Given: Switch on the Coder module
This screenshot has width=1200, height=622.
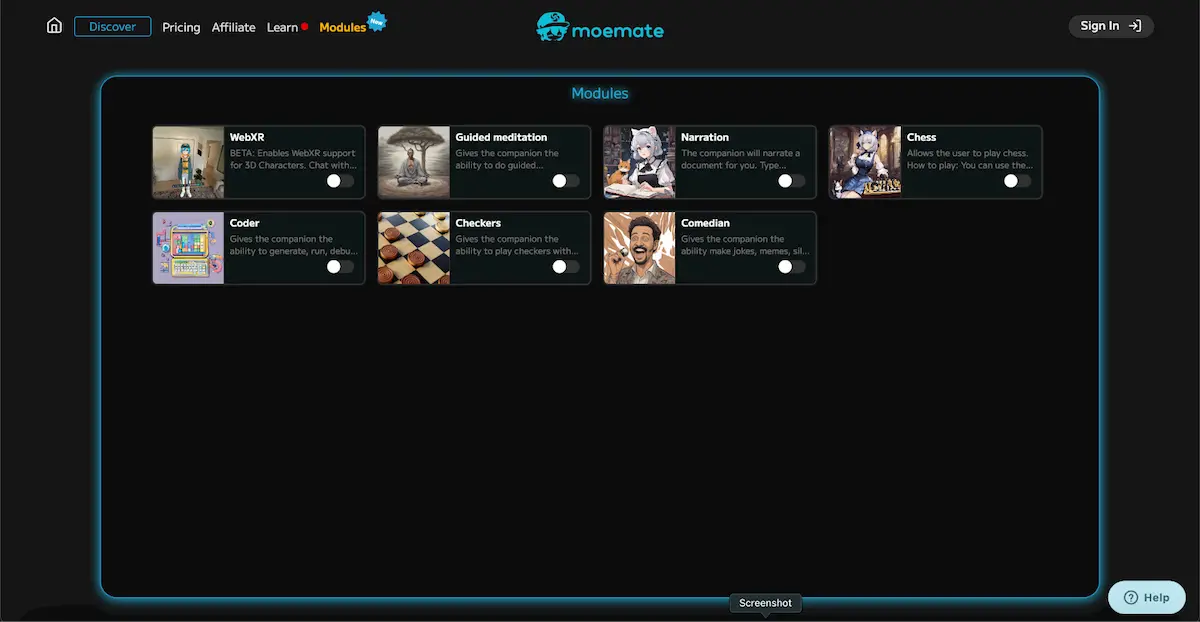Looking at the screenshot, I should pos(338,266).
